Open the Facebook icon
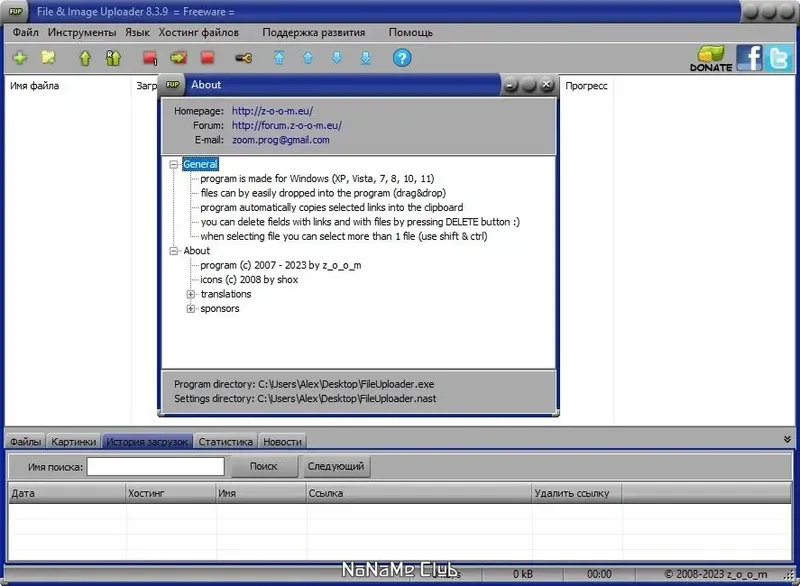This screenshot has width=800, height=586. point(749,58)
